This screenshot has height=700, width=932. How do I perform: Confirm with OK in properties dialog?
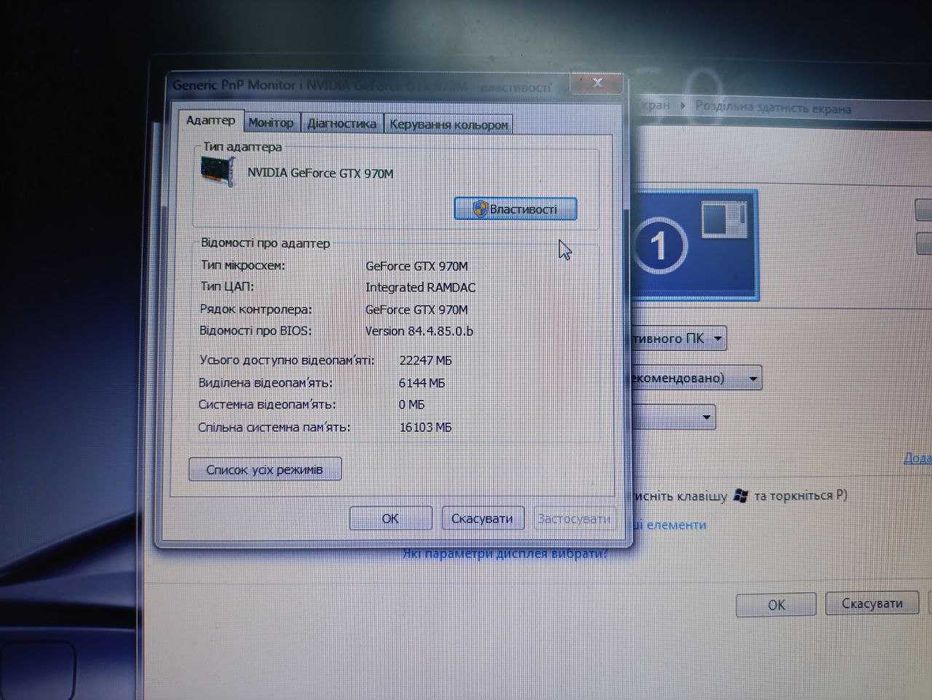click(x=390, y=519)
